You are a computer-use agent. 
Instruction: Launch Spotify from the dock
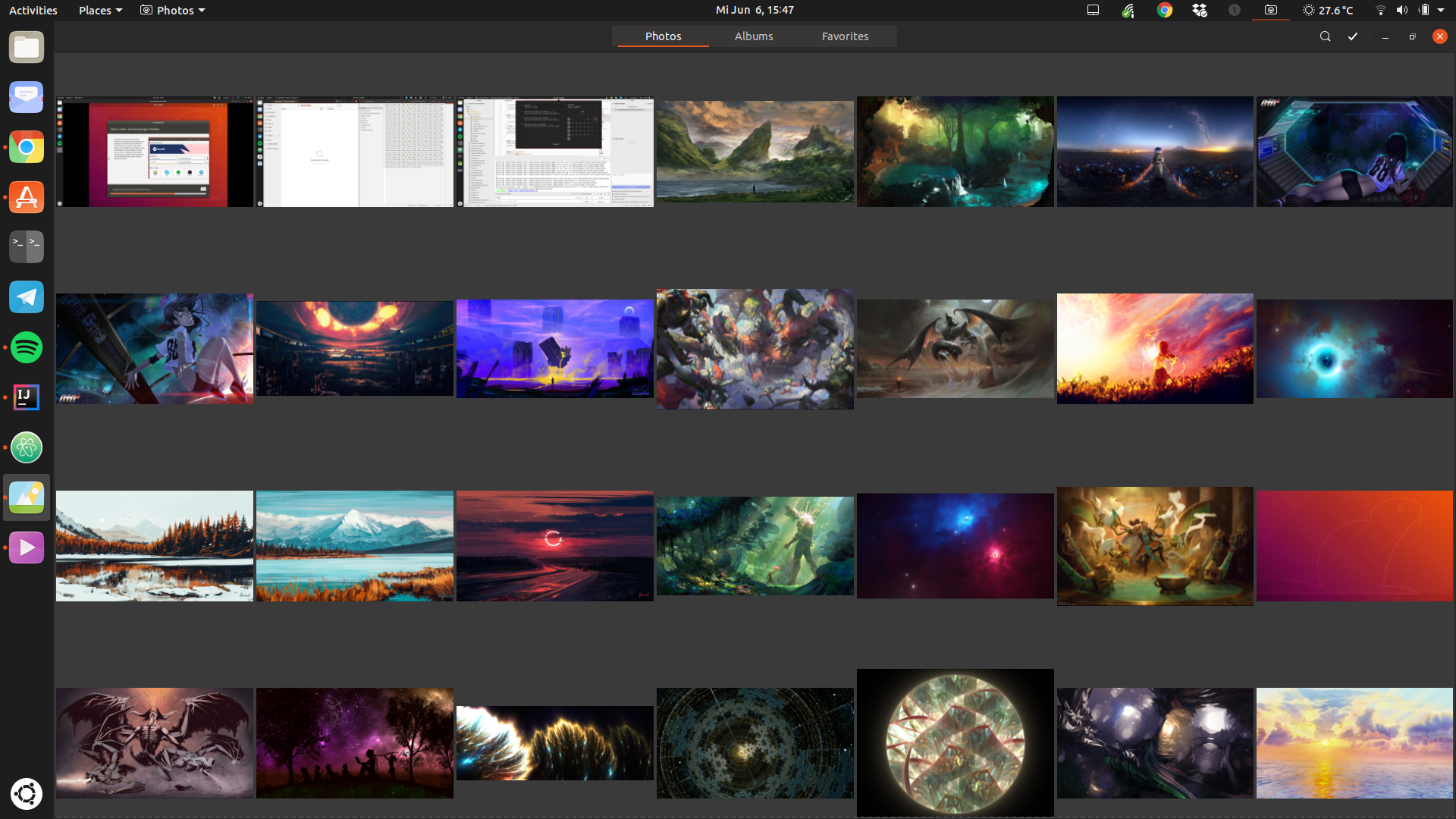click(x=27, y=347)
